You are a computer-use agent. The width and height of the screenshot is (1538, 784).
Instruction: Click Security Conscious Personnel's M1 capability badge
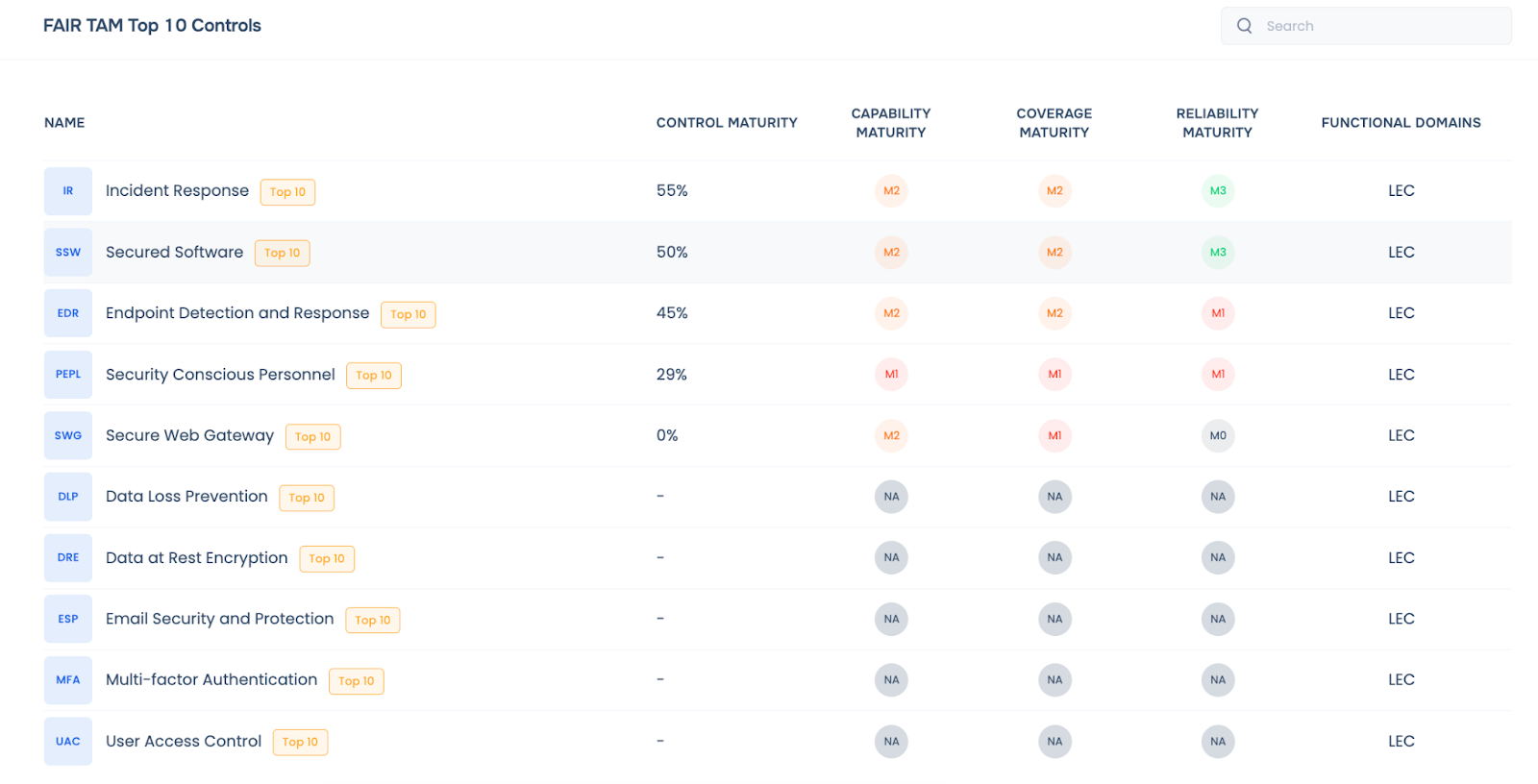[891, 375]
